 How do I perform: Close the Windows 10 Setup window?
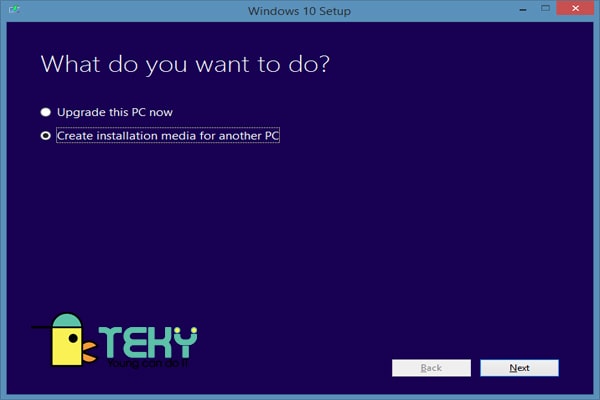(x=575, y=8)
